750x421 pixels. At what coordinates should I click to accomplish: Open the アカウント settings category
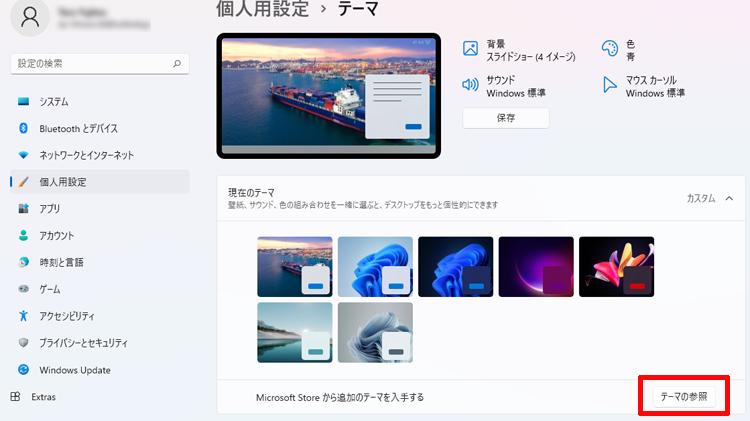(x=99, y=235)
